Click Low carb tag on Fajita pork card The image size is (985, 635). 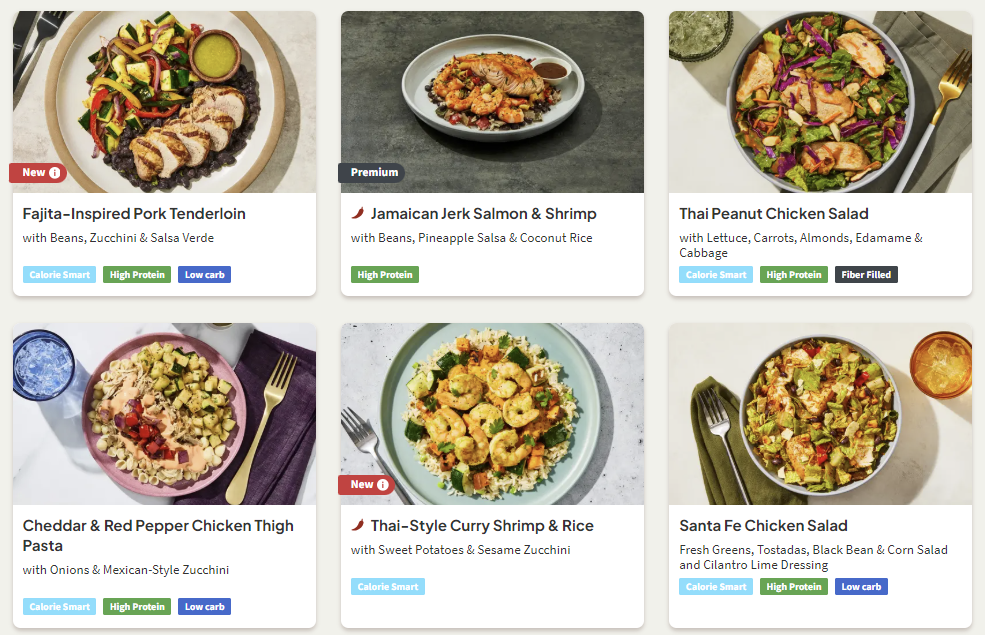point(204,275)
